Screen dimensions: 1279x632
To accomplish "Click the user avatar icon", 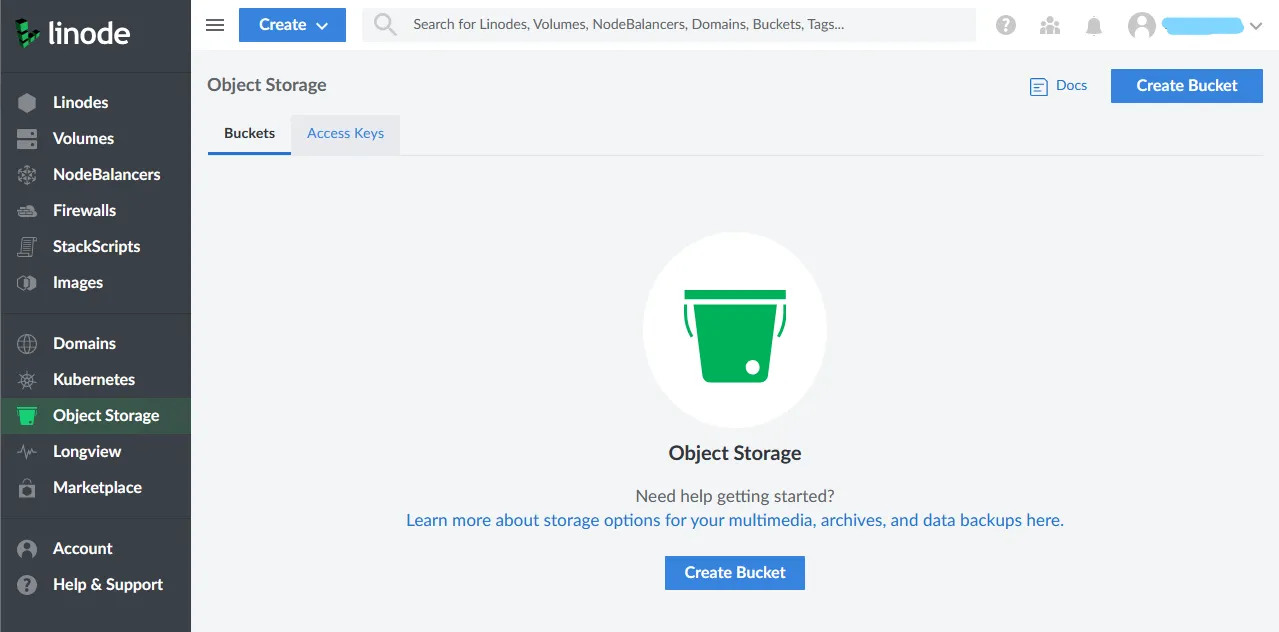I will (1142, 26).
